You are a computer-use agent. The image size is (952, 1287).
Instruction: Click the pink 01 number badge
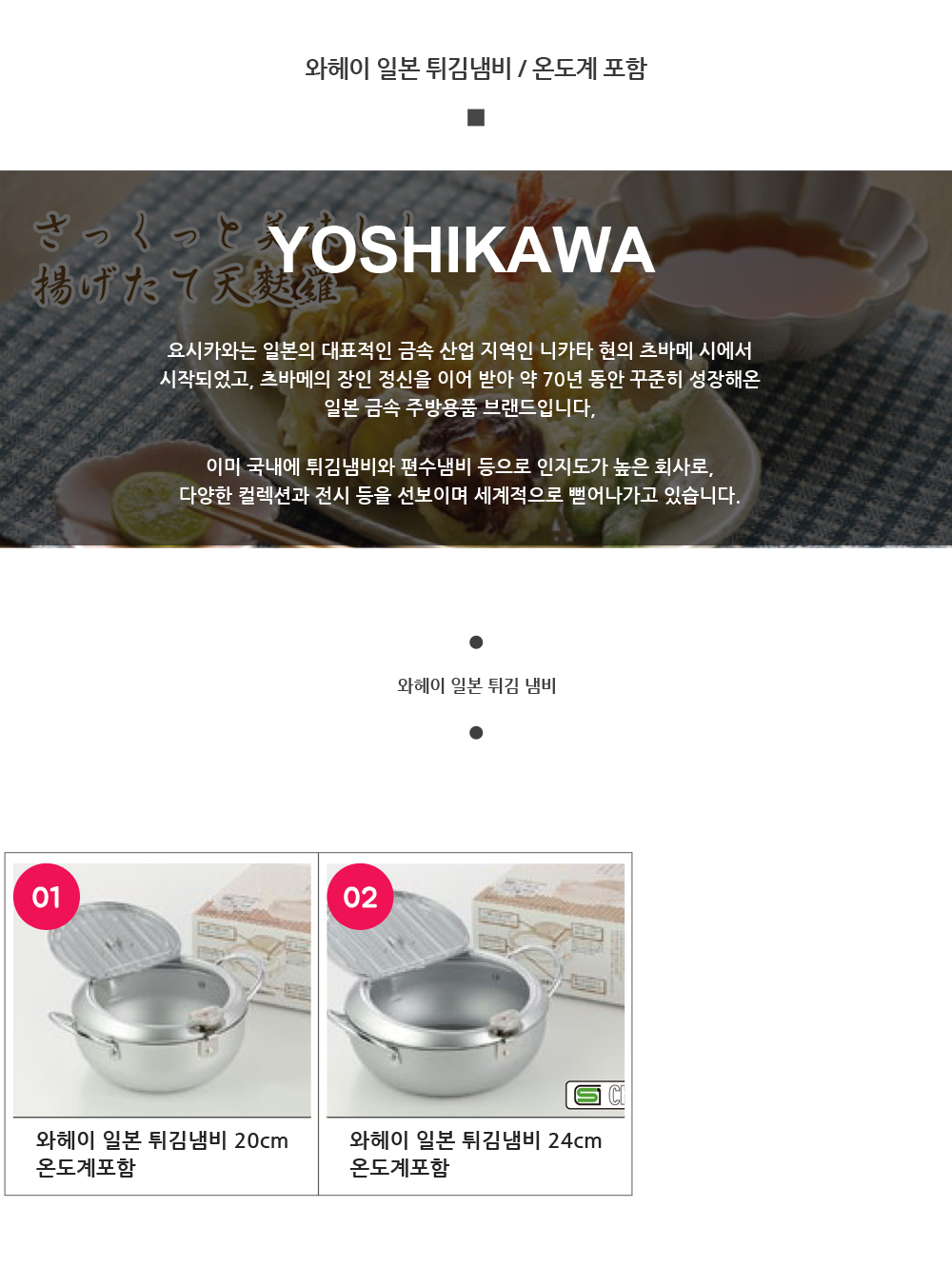click(x=47, y=897)
